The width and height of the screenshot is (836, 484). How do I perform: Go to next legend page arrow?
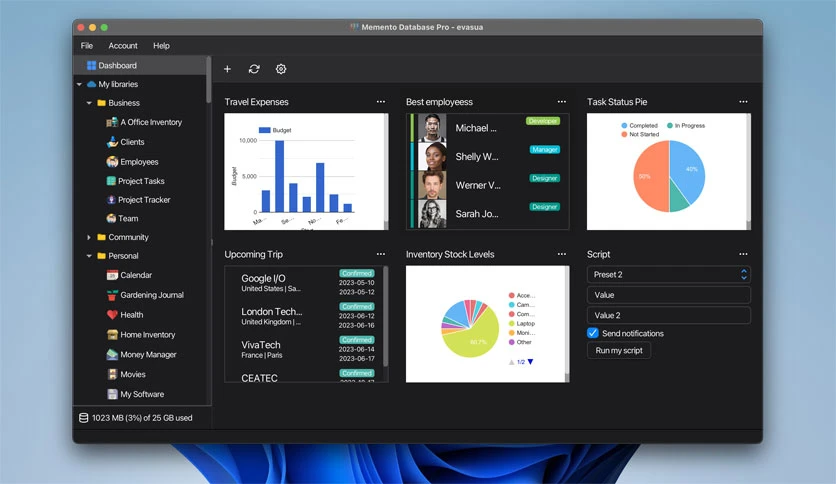click(x=530, y=362)
